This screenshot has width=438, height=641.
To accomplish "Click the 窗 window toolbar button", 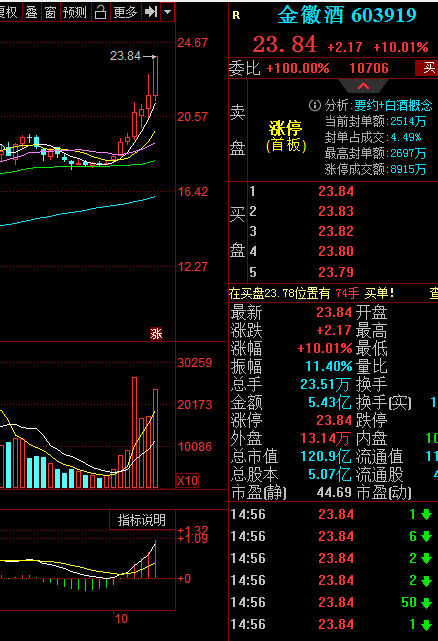I will [x=50, y=12].
